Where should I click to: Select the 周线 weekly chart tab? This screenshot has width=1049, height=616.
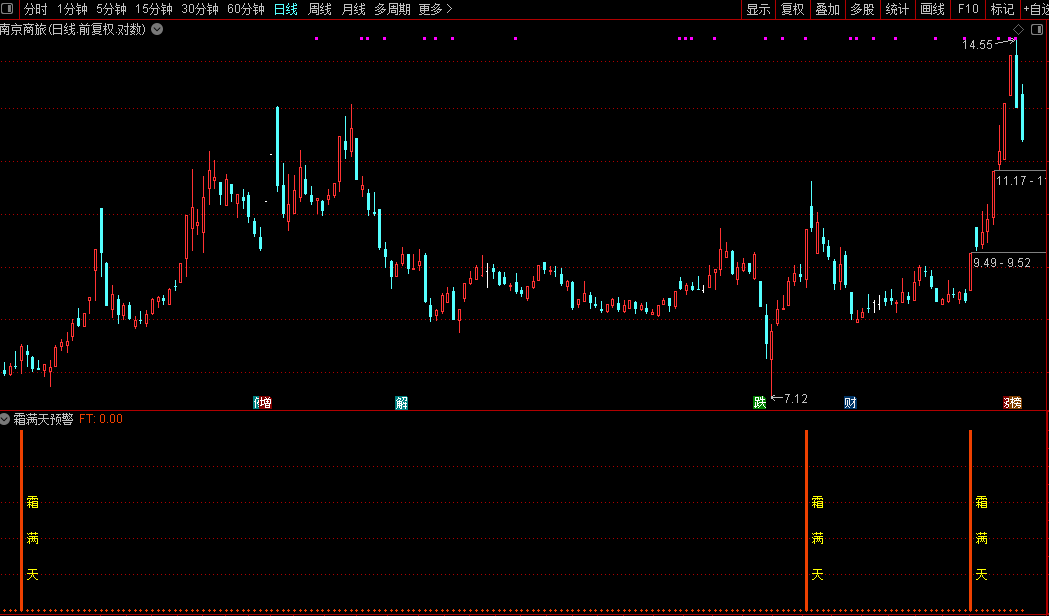(320, 9)
